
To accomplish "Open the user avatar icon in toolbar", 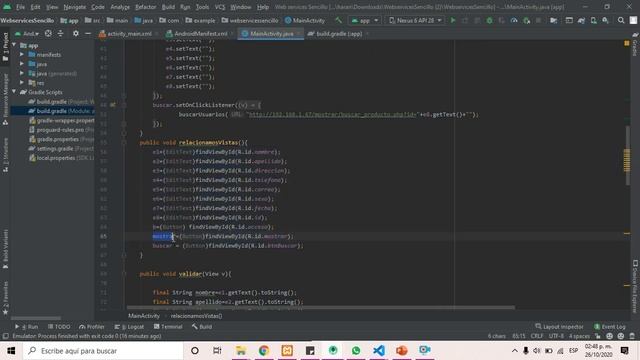I will [x=633, y=20].
